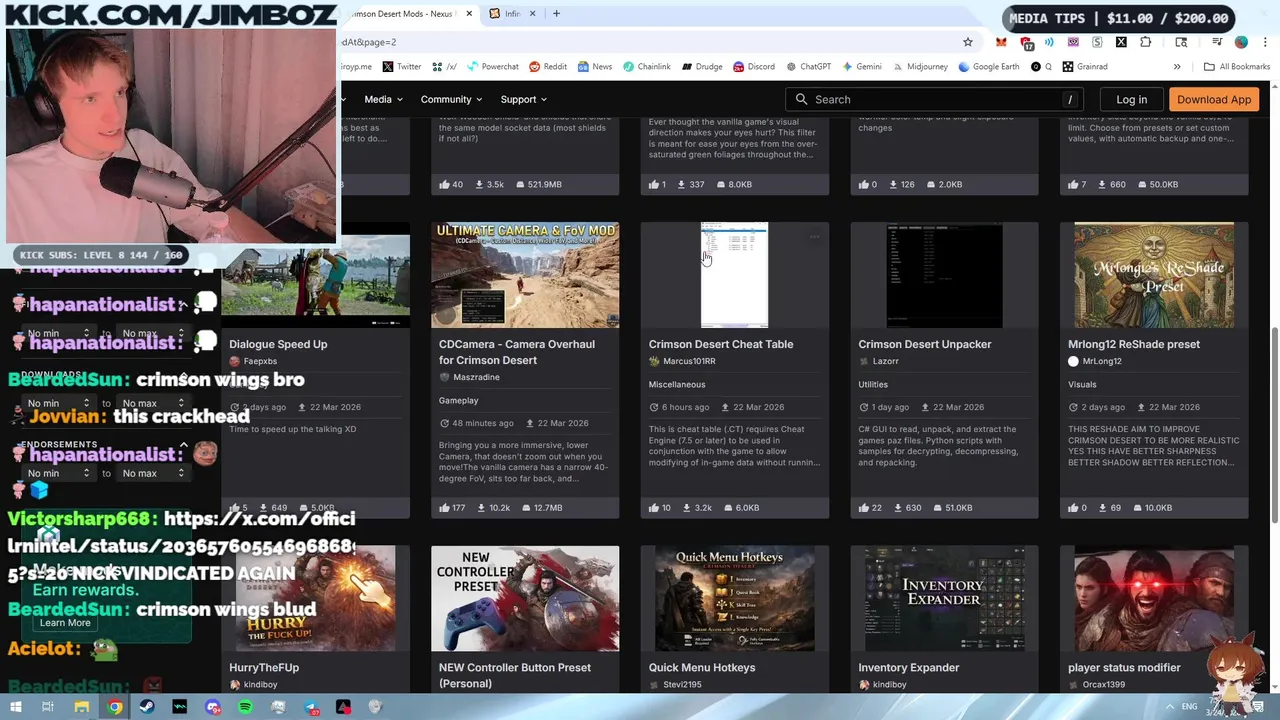Expand the Community menu dropdown
Screen dimensions: 1280x720
point(451,99)
